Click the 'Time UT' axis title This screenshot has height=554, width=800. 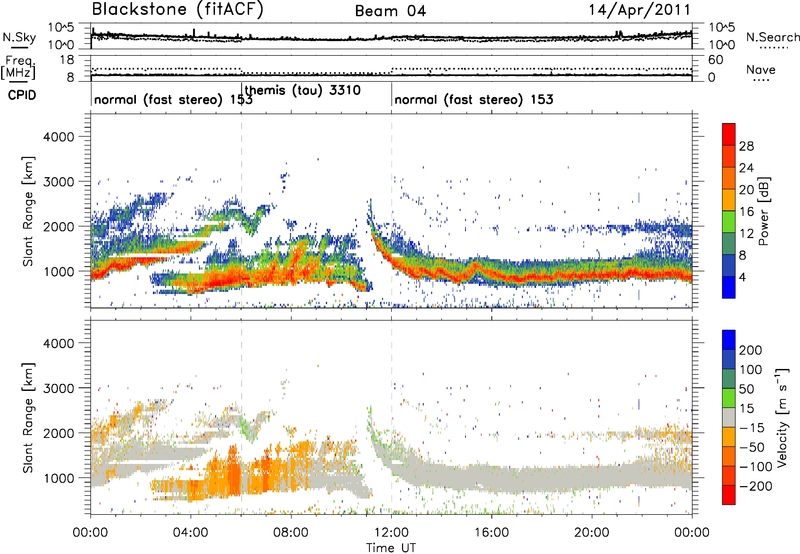(391, 548)
